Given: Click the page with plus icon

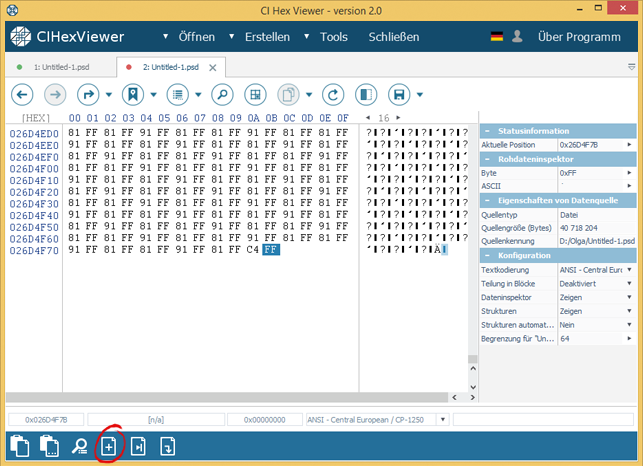Looking at the screenshot, I should [109, 446].
